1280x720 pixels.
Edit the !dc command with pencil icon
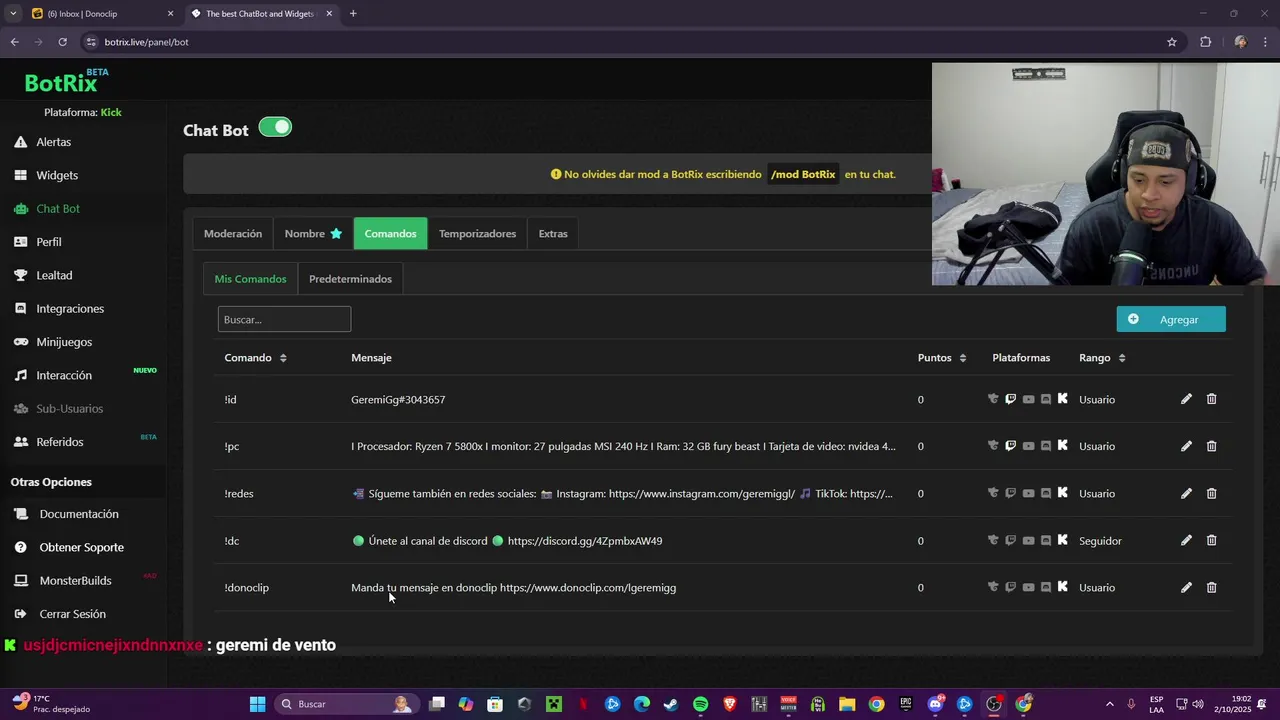click(x=1186, y=540)
